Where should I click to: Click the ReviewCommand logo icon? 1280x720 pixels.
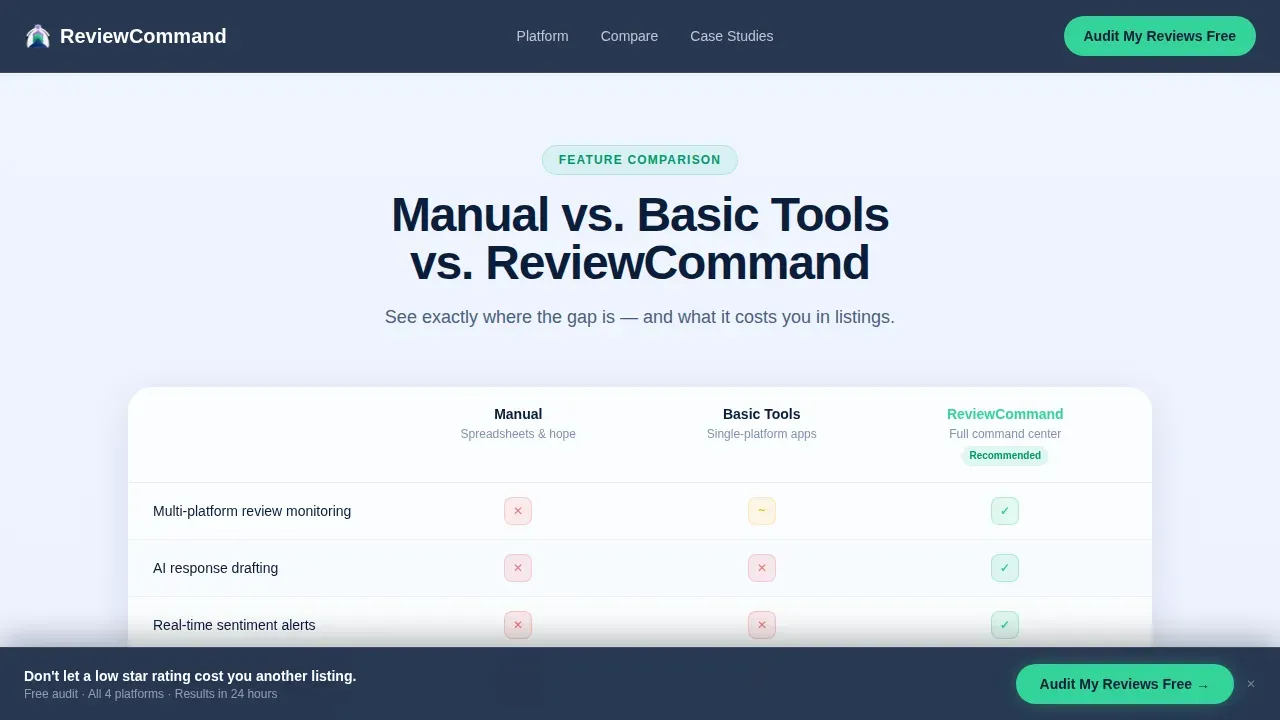tap(38, 36)
